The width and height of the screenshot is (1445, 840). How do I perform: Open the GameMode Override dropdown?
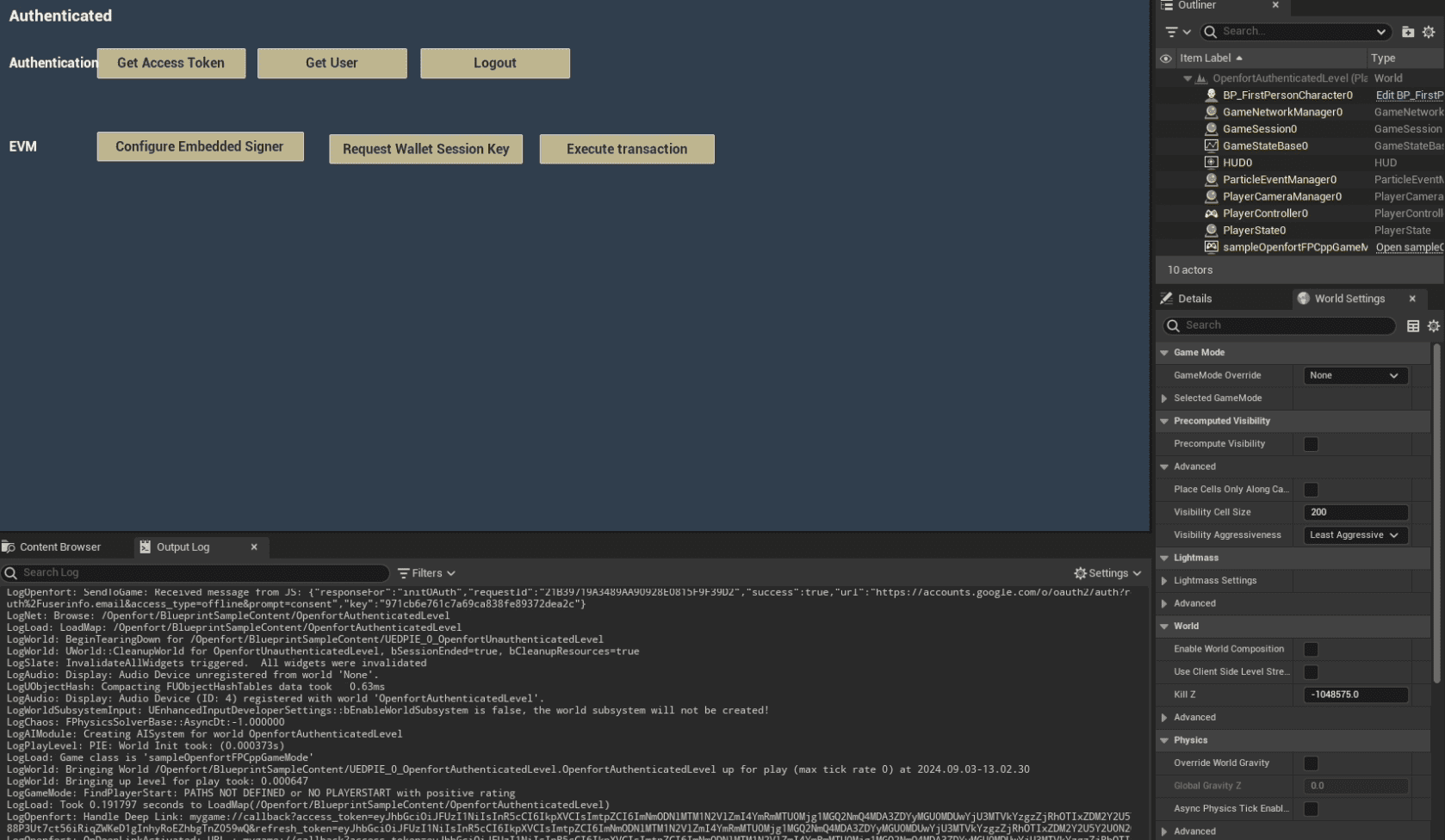click(1355, 376)
